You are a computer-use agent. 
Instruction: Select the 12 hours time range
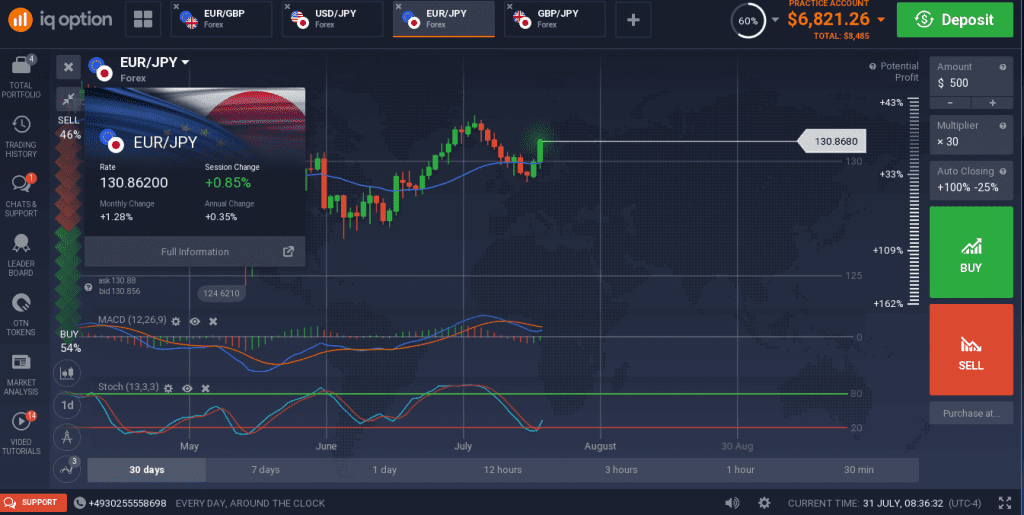click(x=503, y=470)
